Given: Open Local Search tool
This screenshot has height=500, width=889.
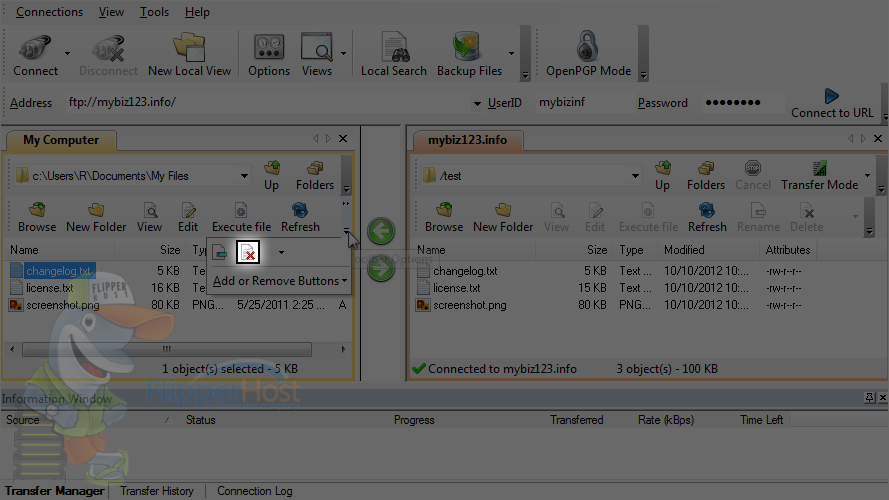Looking at the screenshot, I should coord(394,48).
